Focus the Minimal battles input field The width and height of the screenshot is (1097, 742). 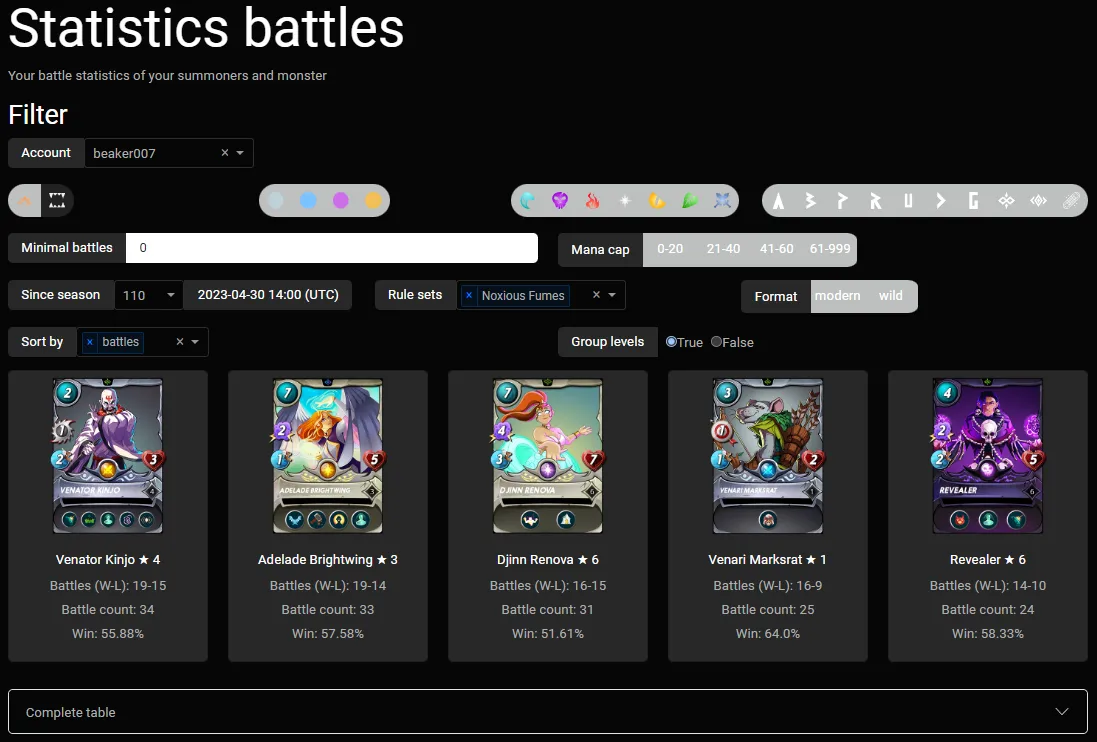332,248
